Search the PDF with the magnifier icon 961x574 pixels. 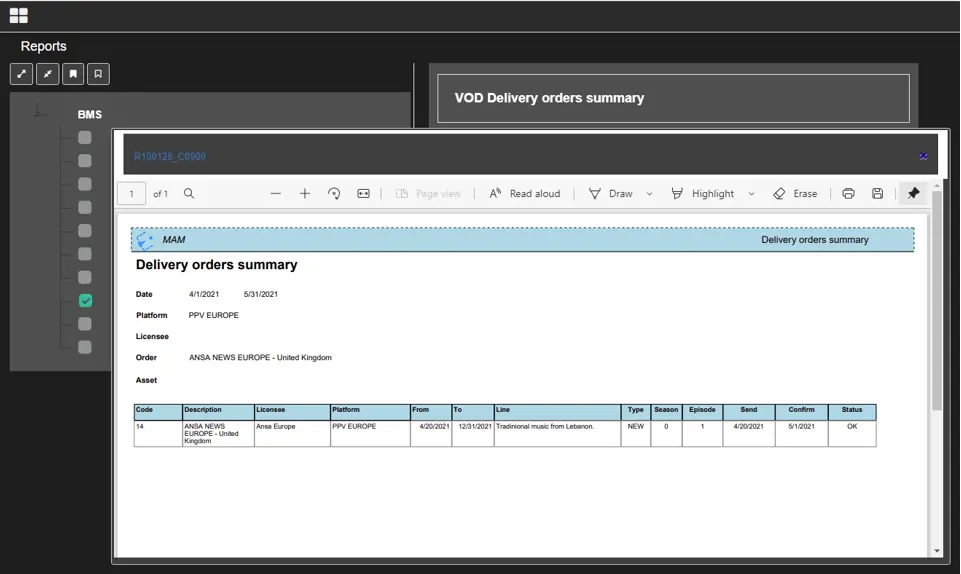[189, 194]
